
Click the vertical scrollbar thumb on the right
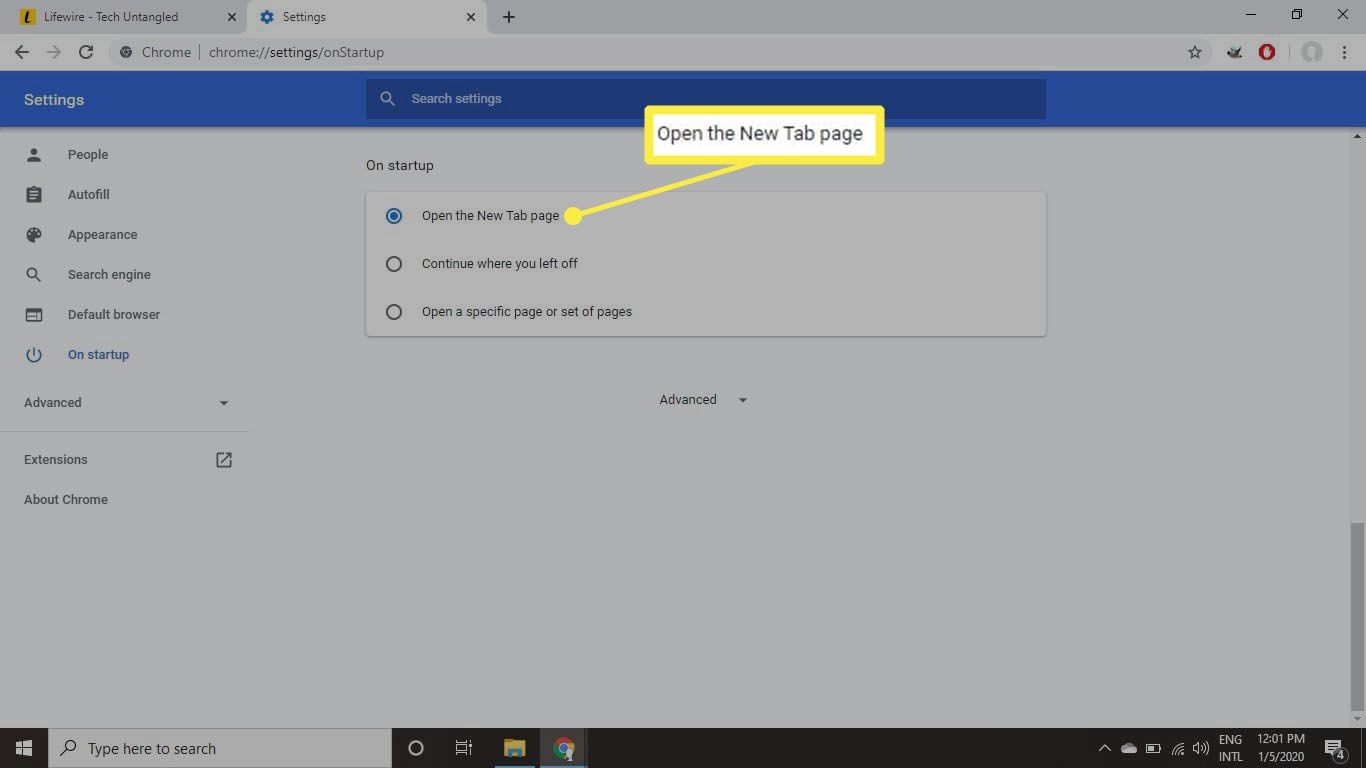1357,617
